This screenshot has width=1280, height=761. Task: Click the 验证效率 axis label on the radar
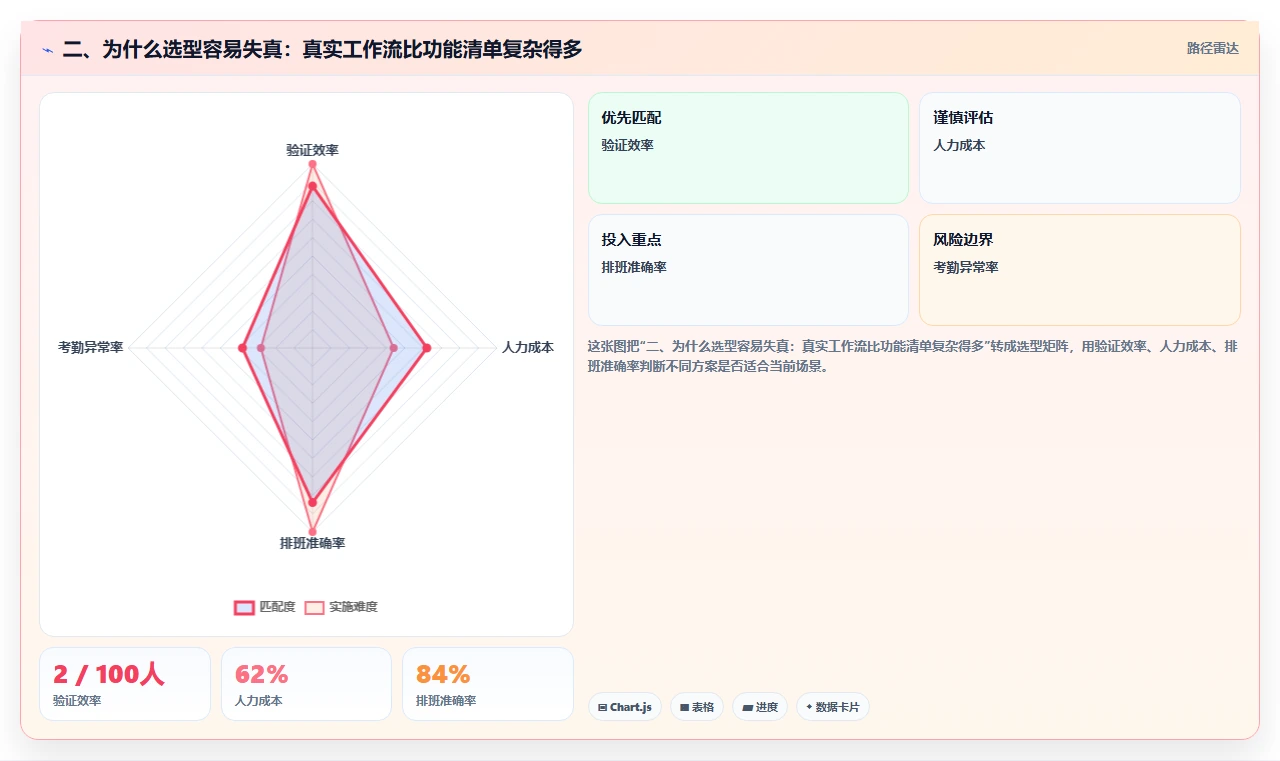pos(312,150)
